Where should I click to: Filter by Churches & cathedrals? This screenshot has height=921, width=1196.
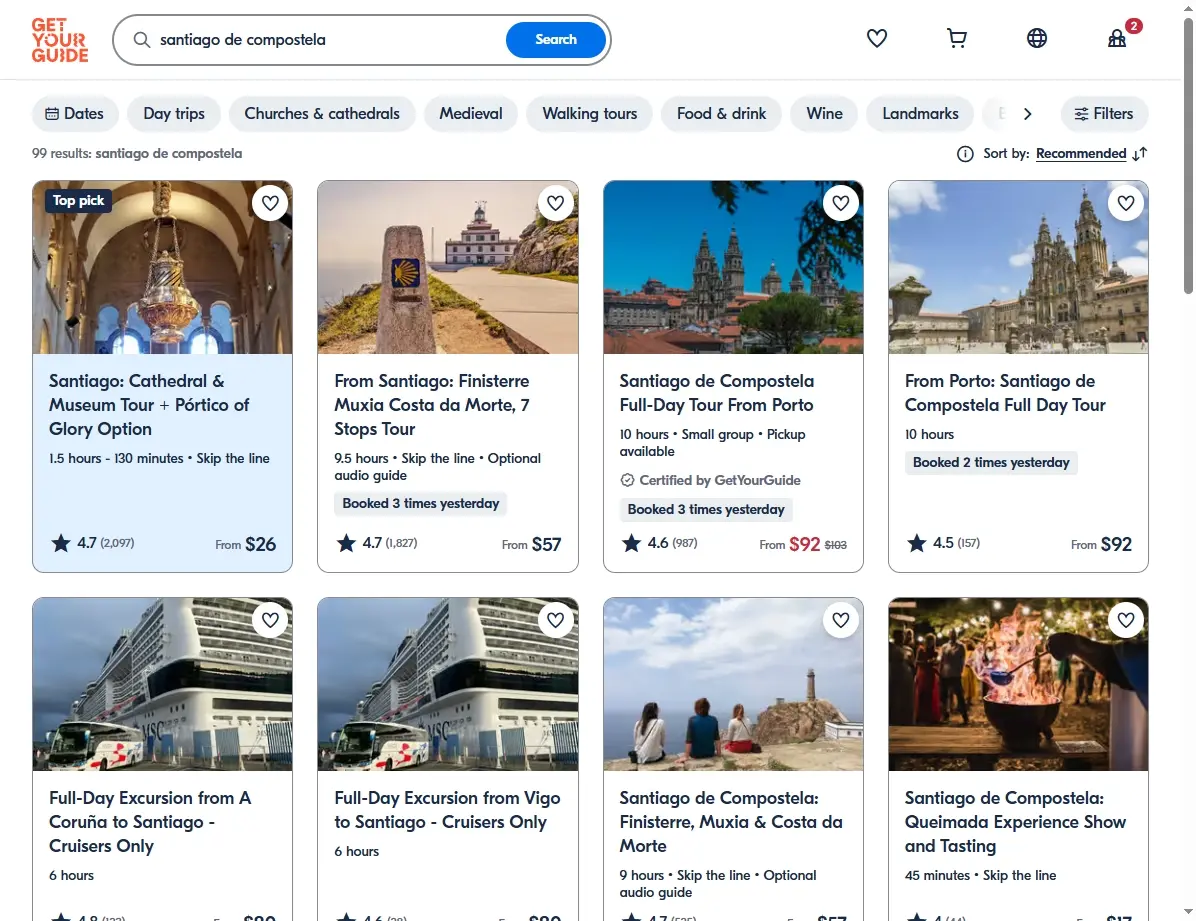tap(322, 114)
